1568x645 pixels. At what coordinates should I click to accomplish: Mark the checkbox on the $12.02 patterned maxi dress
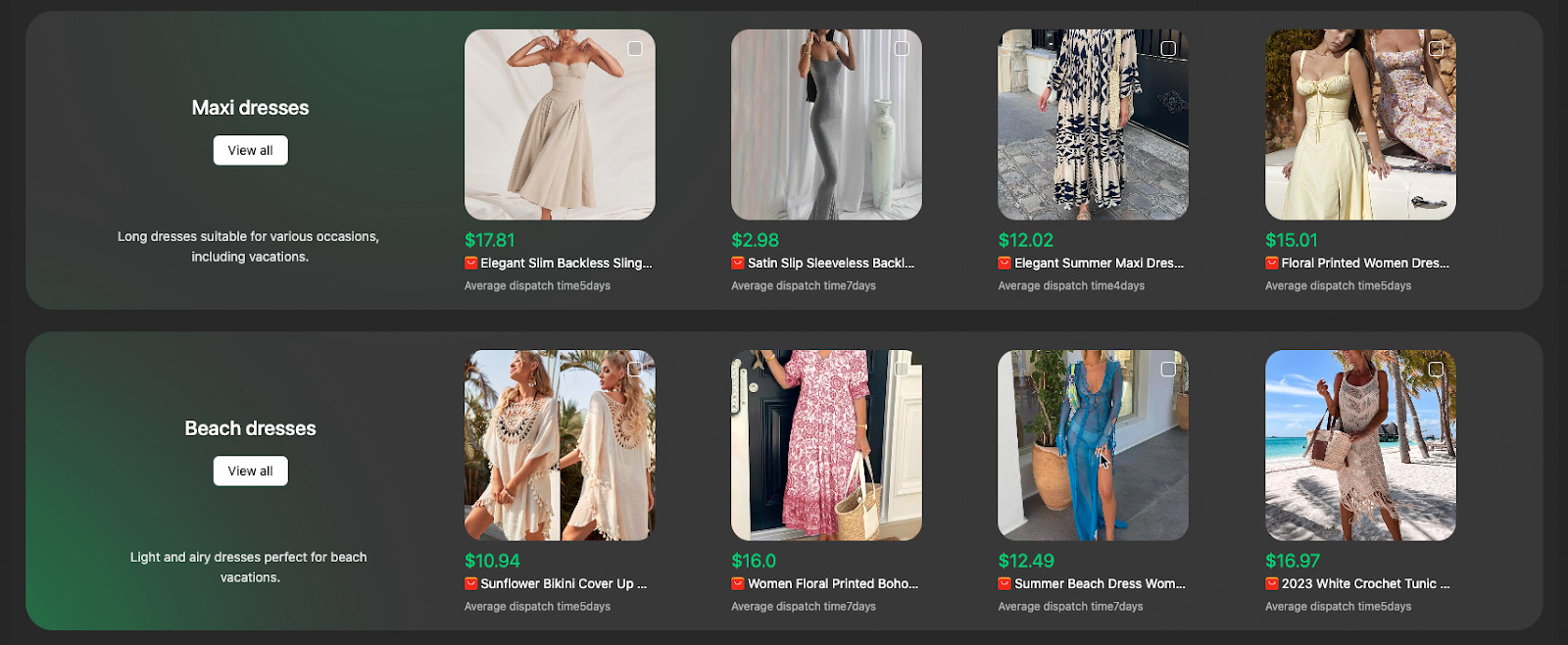(x=1168, y=48)
